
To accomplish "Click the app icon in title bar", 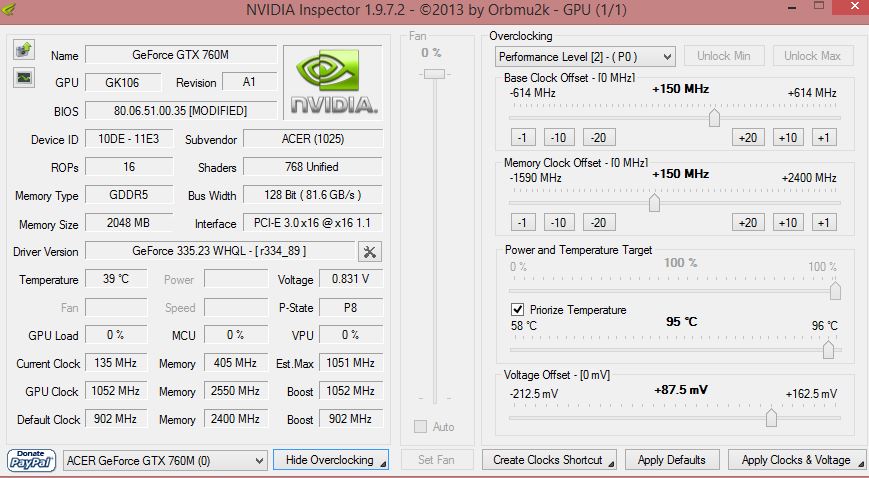I will coord(8,9).
